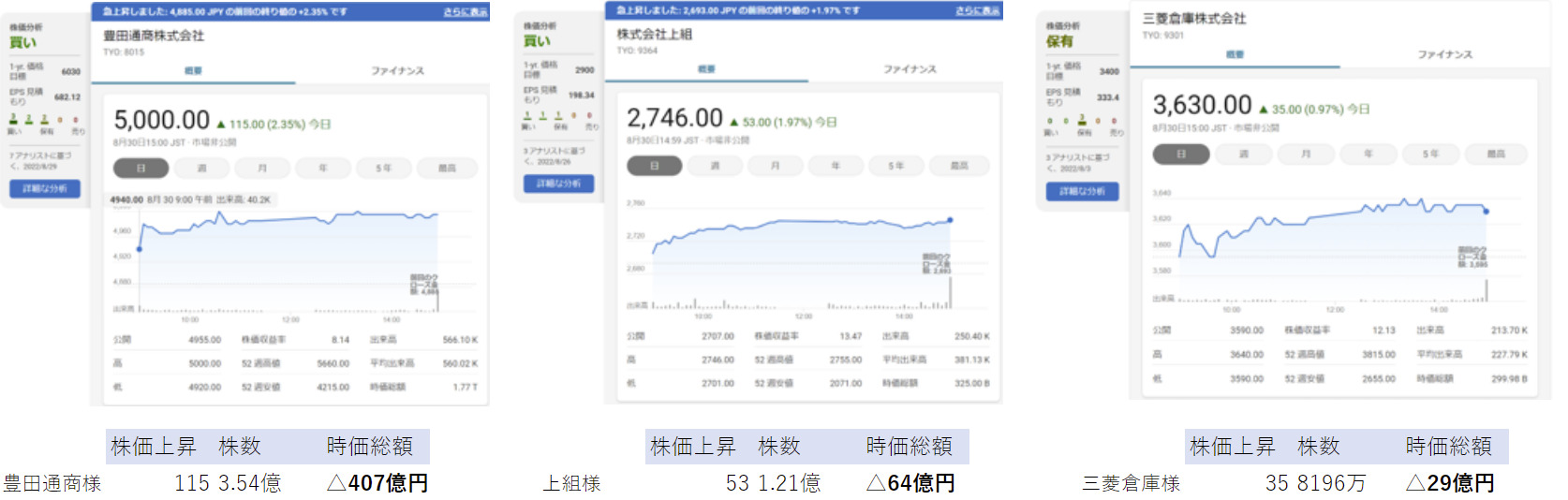Follow さらに表示 link in 豊田通商 banner
The width and height of the screenshot is (1568, 500).
466,12
